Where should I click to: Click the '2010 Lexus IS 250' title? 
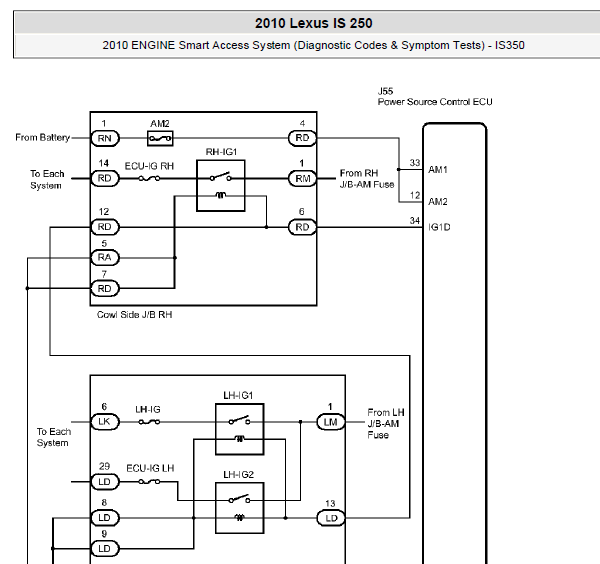pos(314,23)
